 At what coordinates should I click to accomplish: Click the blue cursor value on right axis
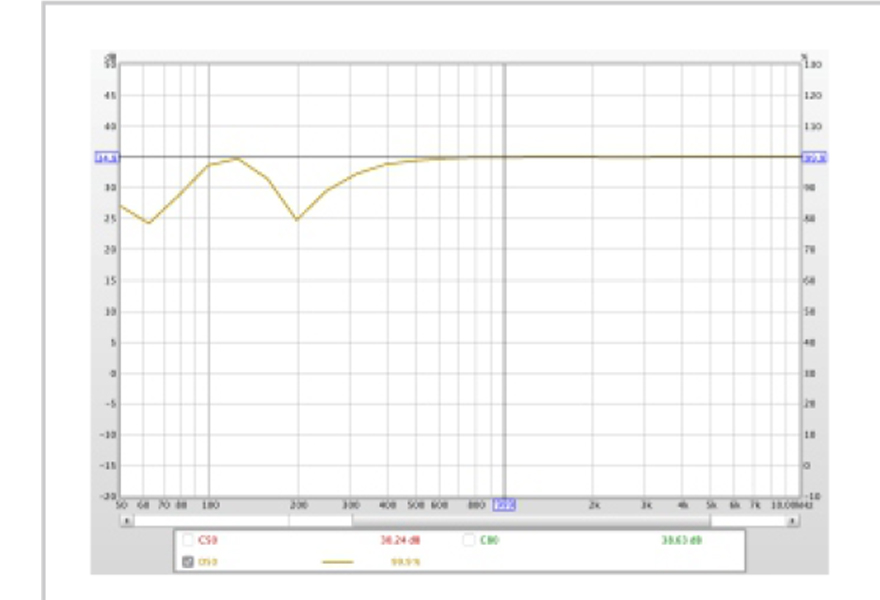pyautogui.click(x=813, y=157)
